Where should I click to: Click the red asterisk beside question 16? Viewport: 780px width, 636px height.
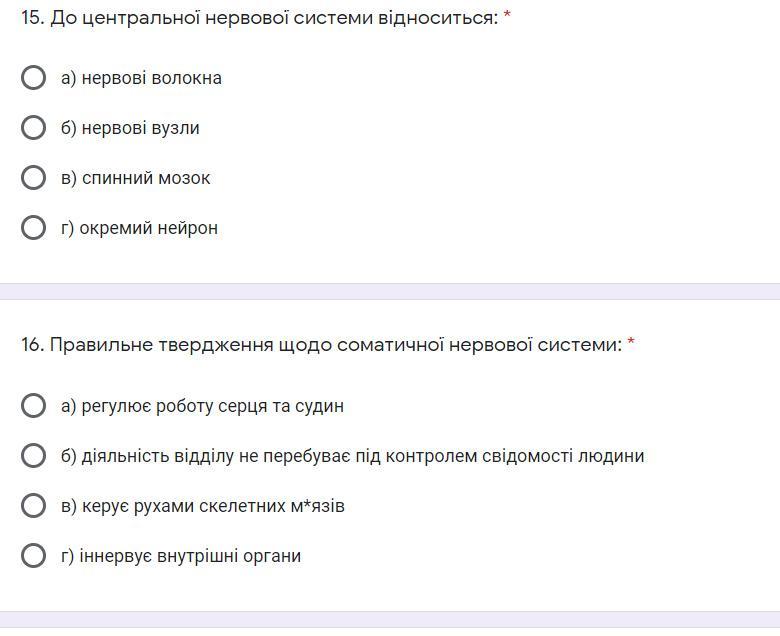click(x=631, y=344)
